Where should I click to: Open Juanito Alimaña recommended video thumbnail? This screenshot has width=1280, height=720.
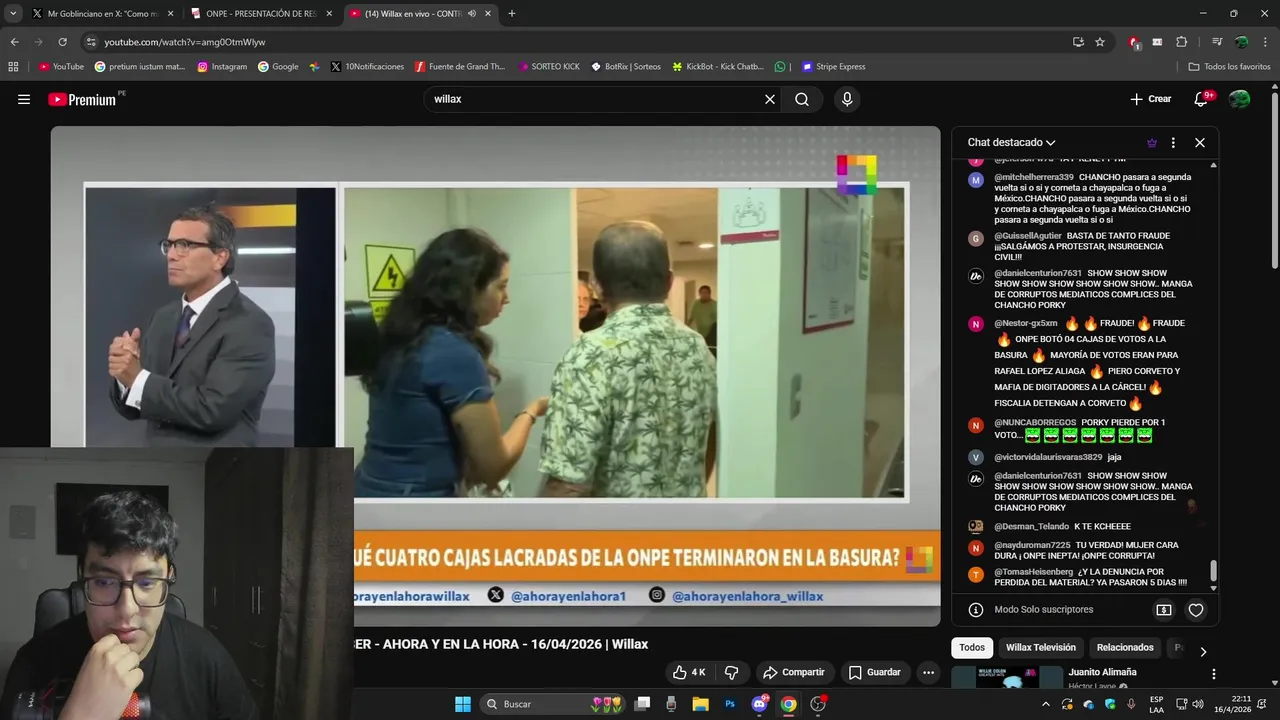pyautogui.click(x=1007, y=678)
